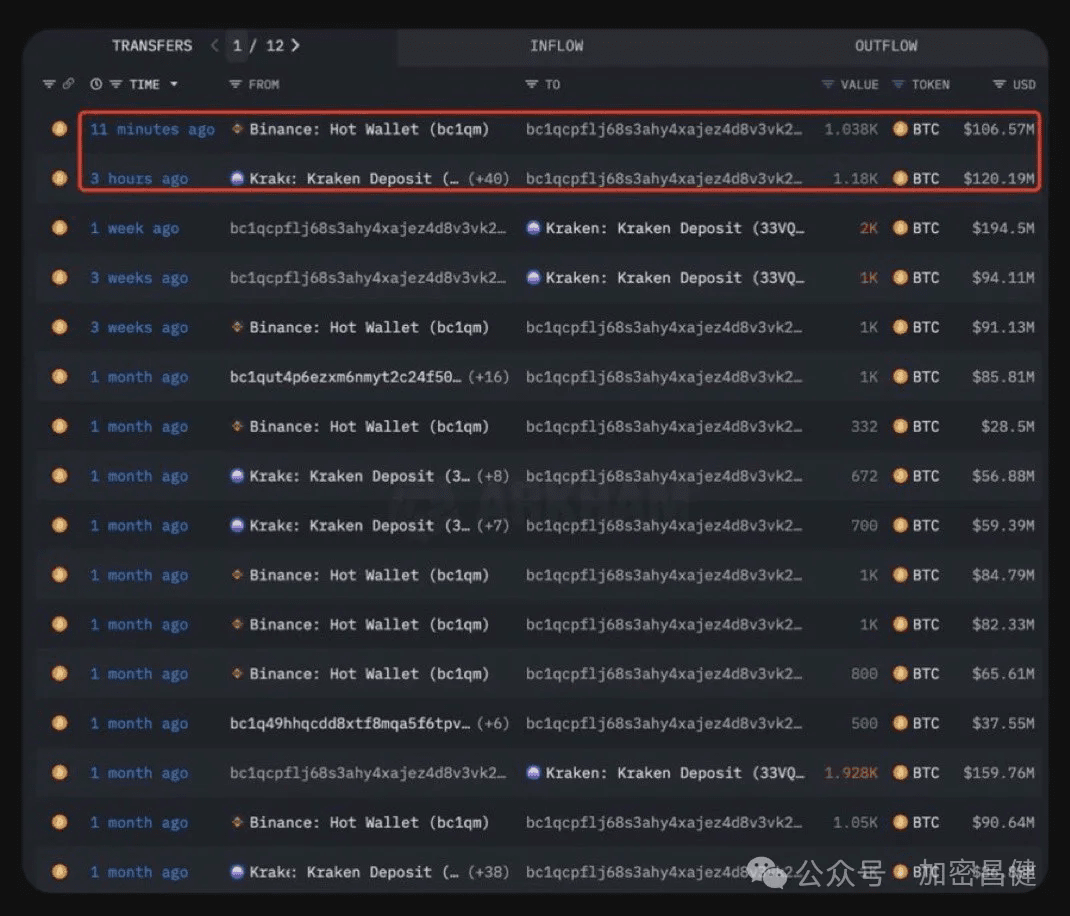
Task: Open the TOKEN column filter
Action: point(899,84)
